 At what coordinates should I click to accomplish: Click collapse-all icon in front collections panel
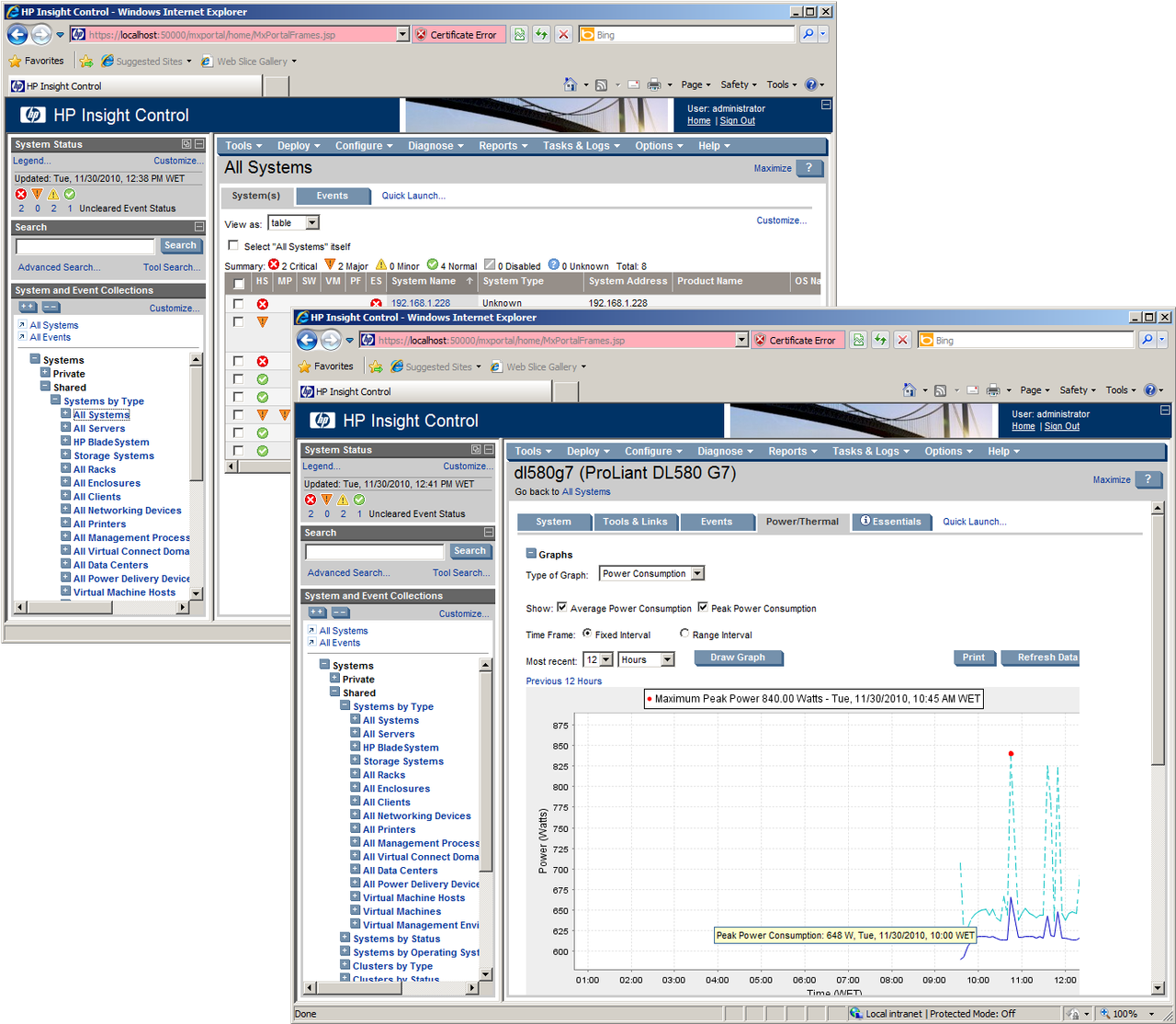pyautogui.click(x=340, y=613)
